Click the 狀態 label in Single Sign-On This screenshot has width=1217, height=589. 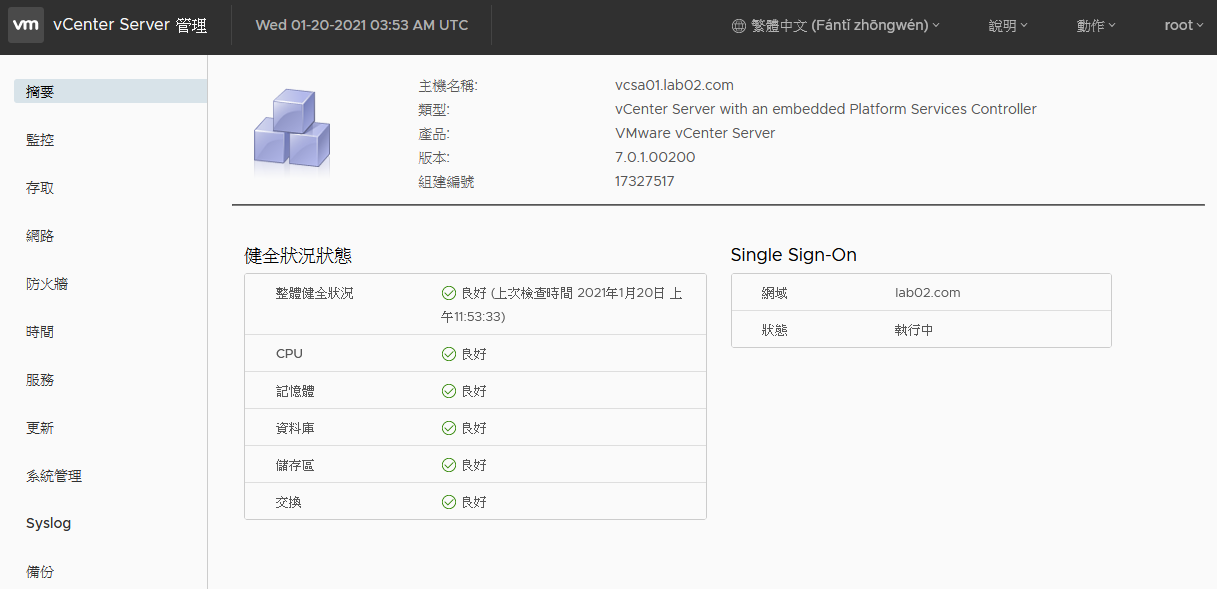[x=775, y=329]
